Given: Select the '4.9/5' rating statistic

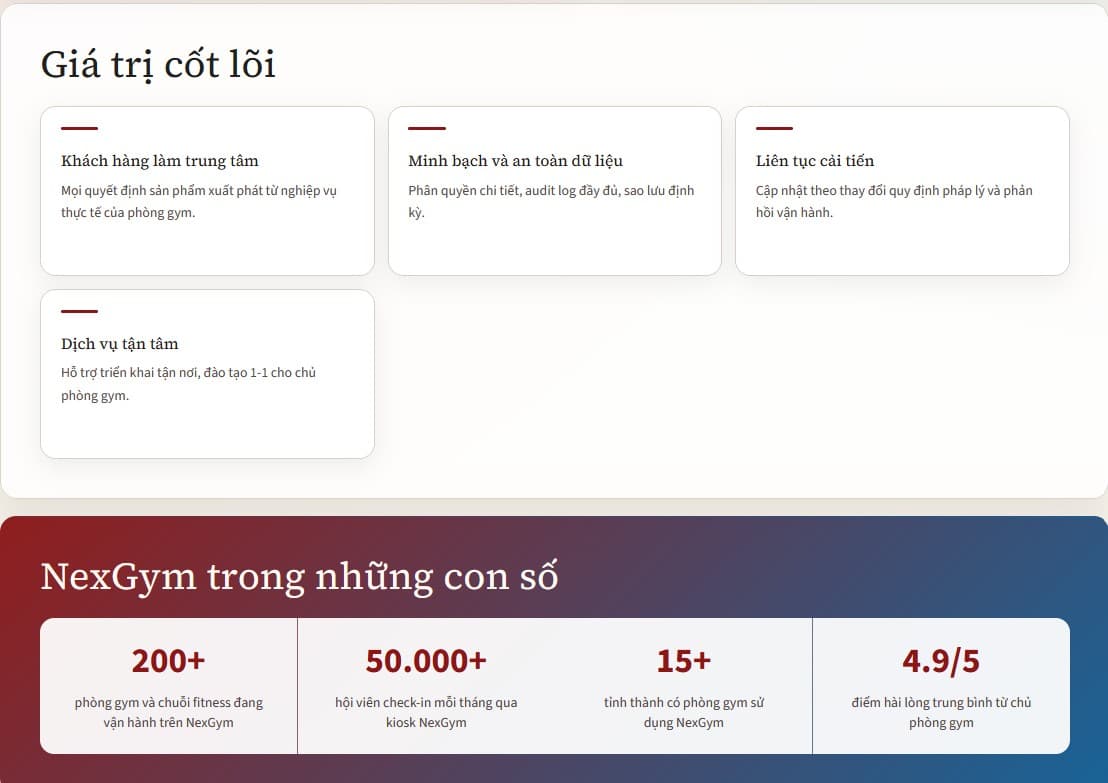Looking at the screenshot, I should click(941, 661).
